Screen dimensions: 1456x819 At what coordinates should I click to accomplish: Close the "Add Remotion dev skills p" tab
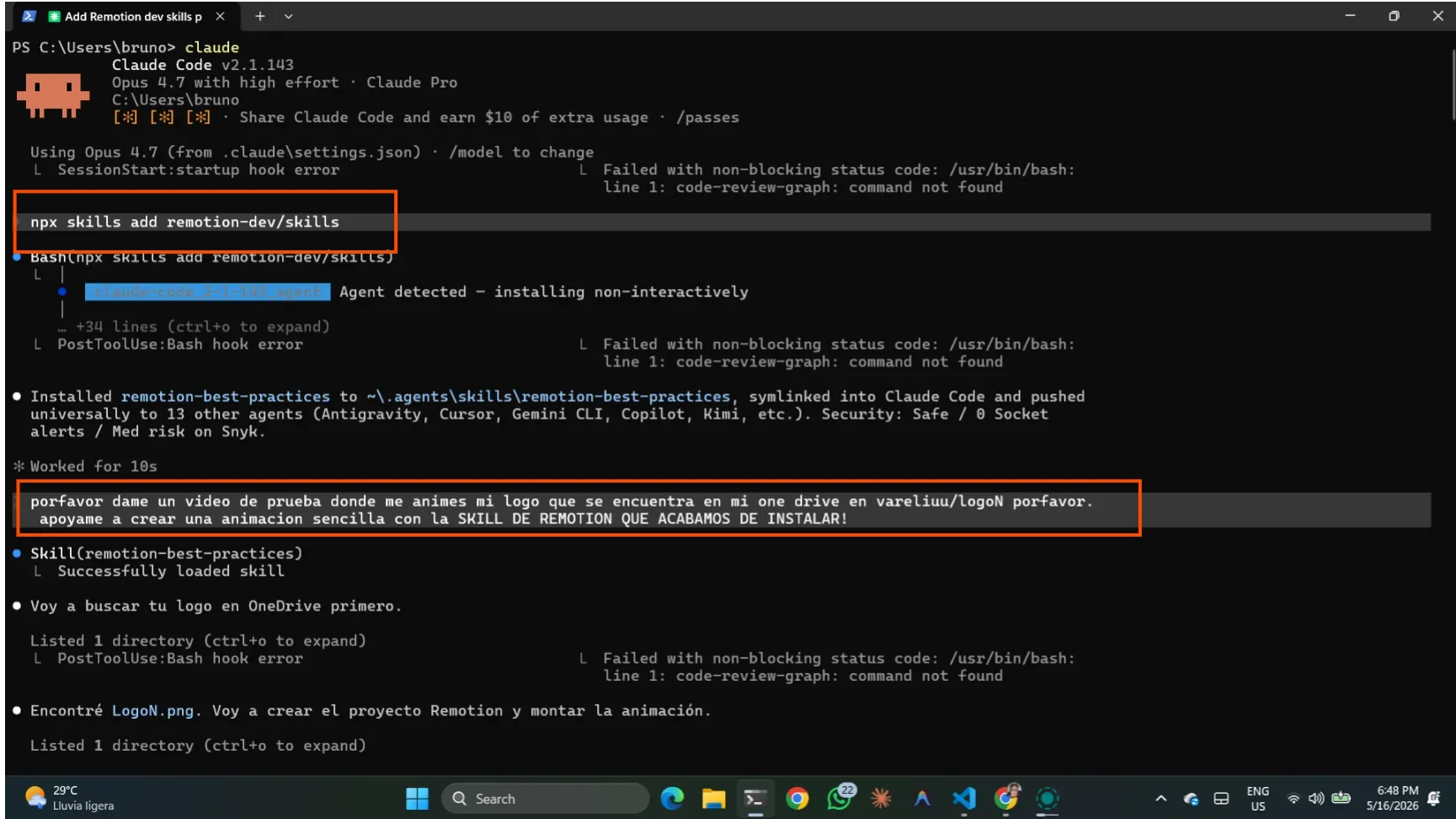click(x=220, y=16)
